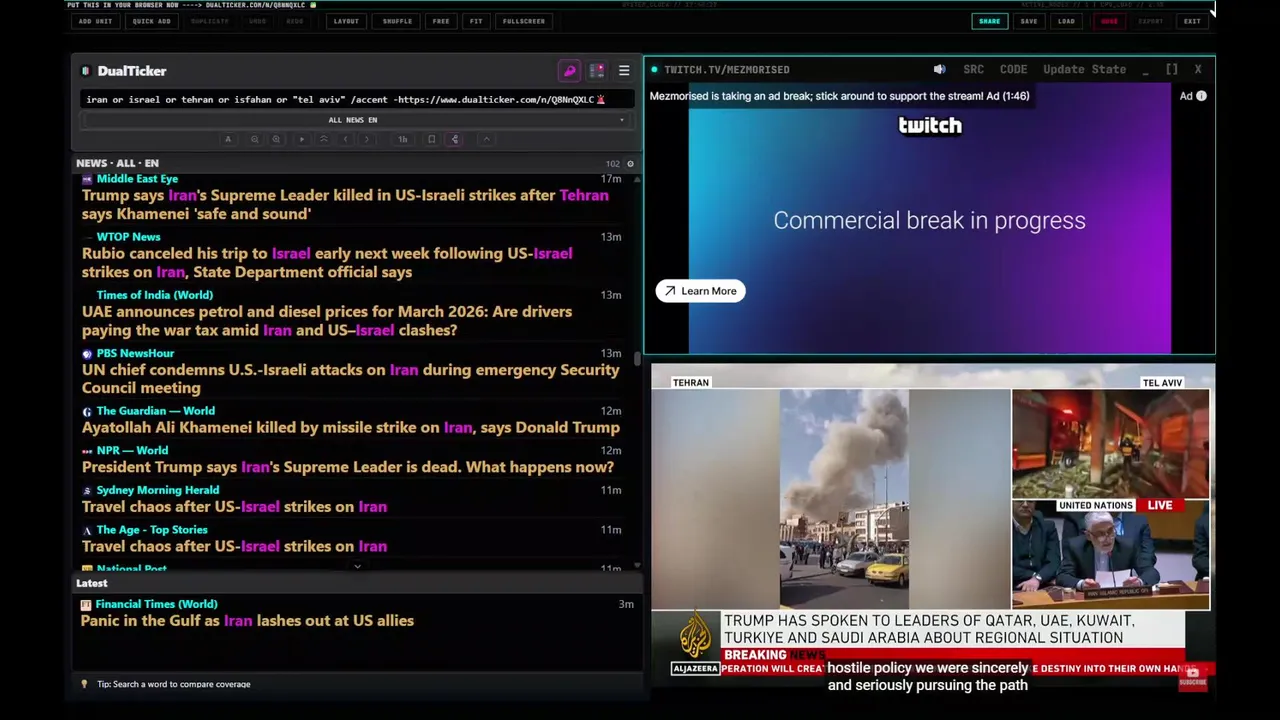Click the United Nations LIVE video feed

tap(1110, 556)
